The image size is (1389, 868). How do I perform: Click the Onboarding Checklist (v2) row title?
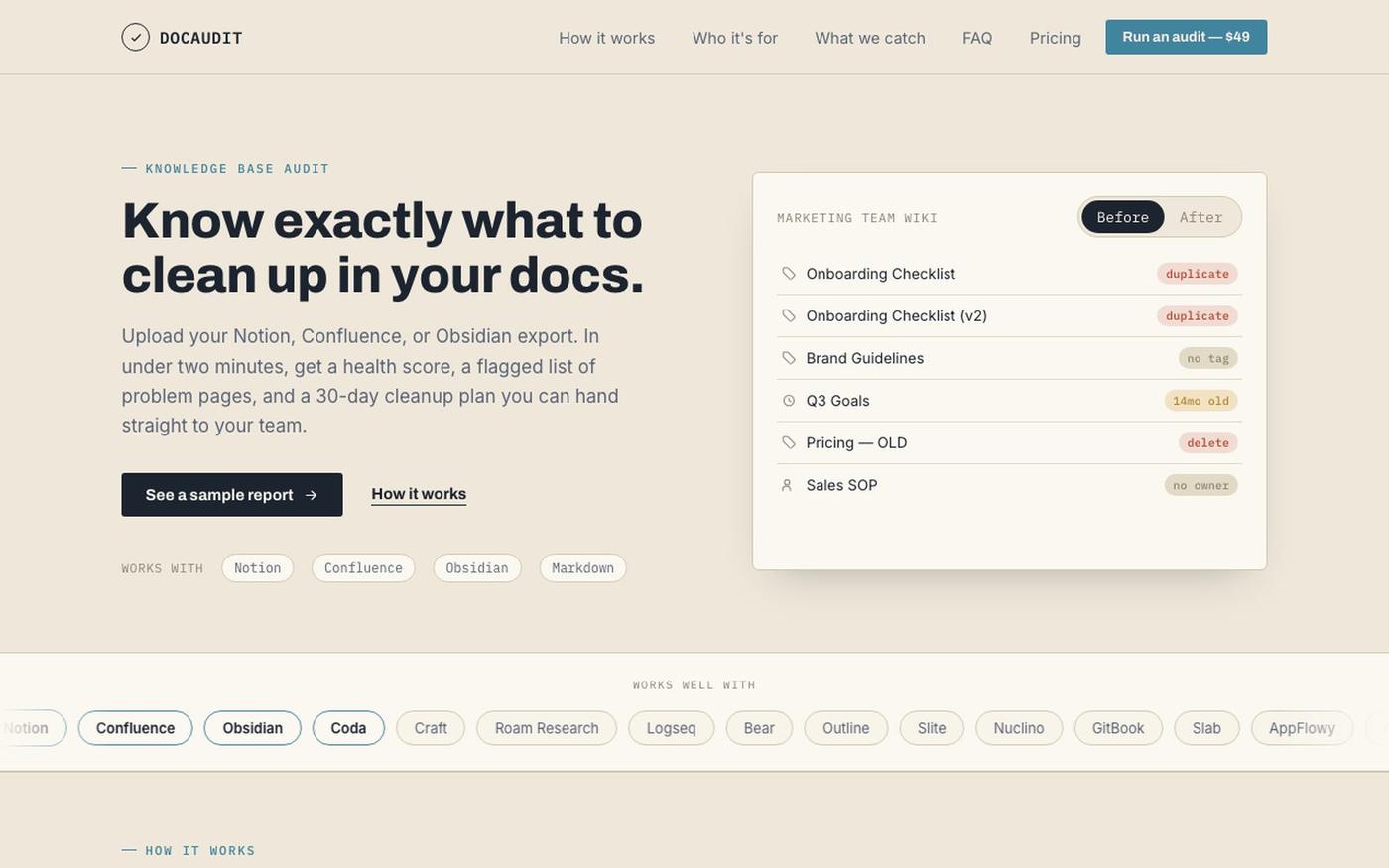(896, 316)
